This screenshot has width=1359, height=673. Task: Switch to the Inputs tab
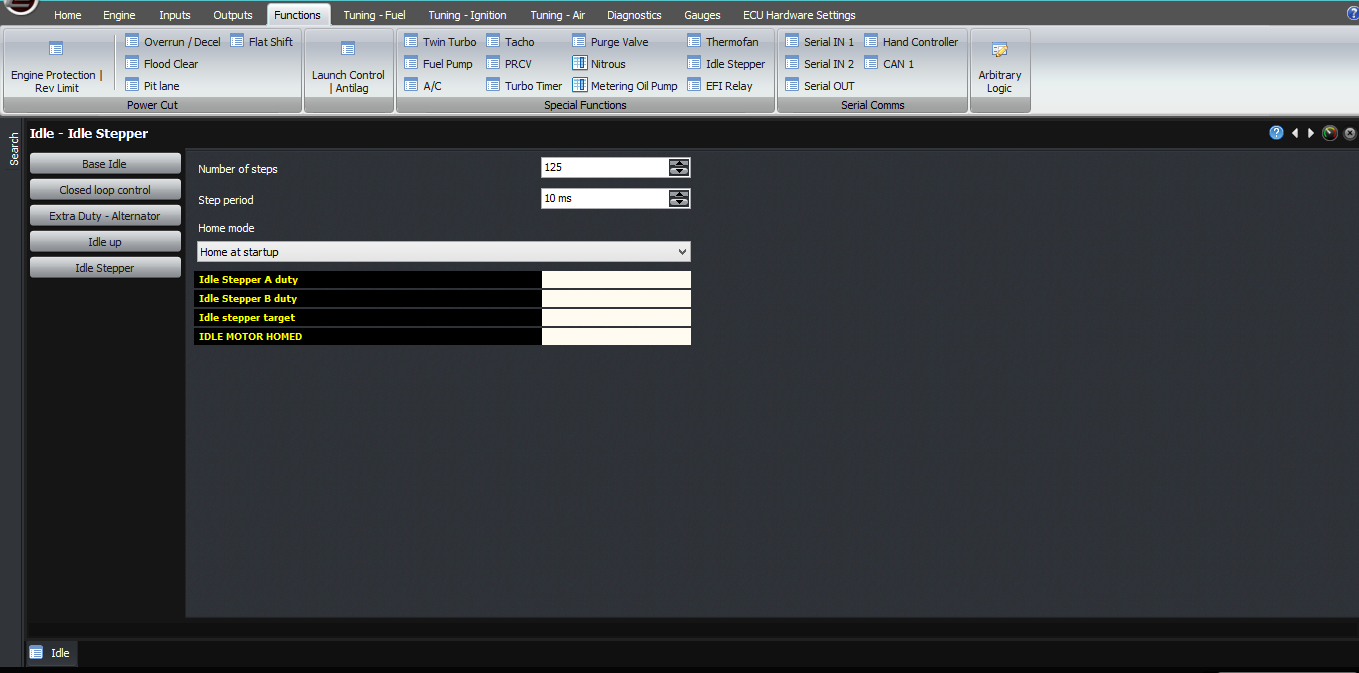click(175, 15)
